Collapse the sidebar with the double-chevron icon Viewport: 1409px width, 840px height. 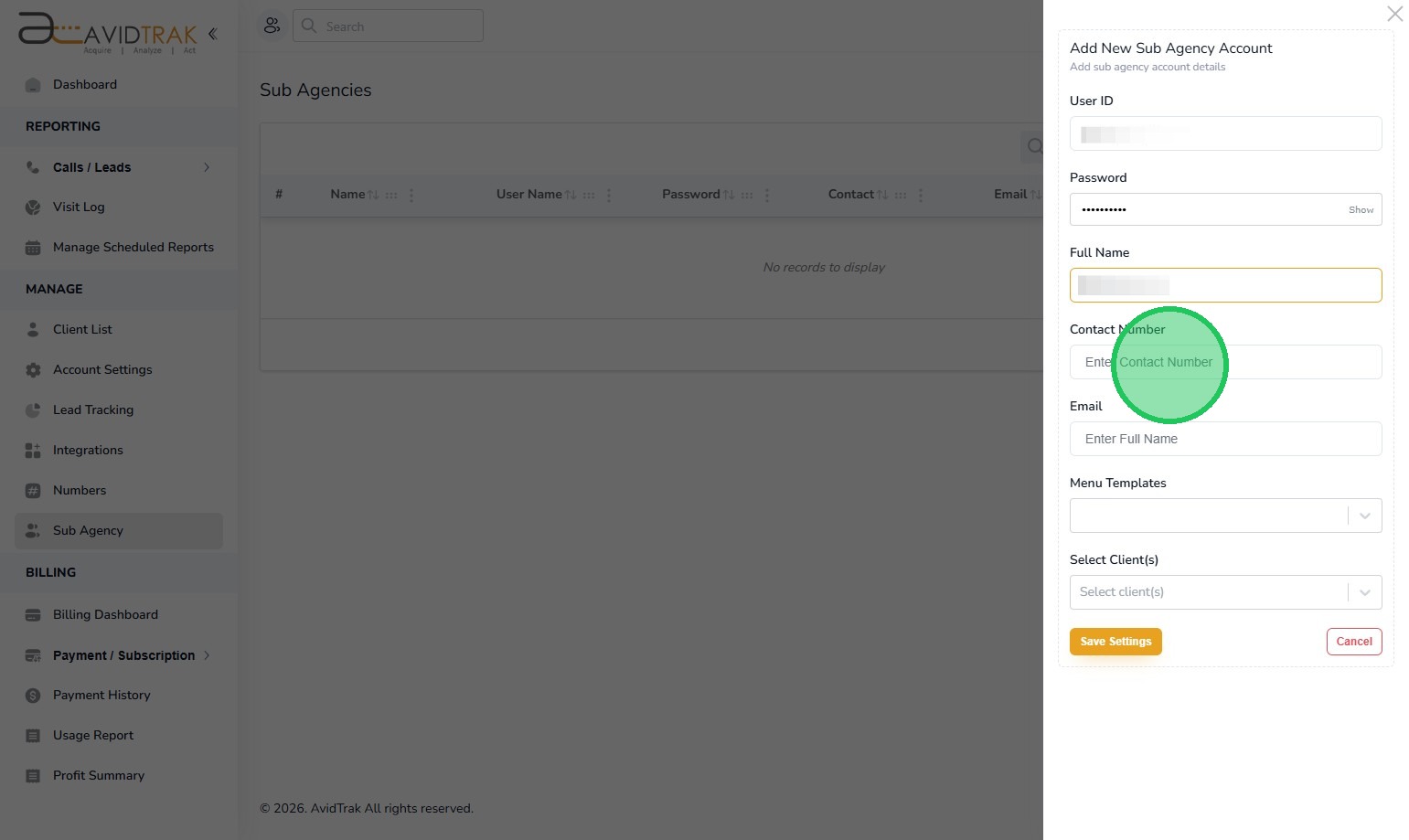tap(212, 34)
